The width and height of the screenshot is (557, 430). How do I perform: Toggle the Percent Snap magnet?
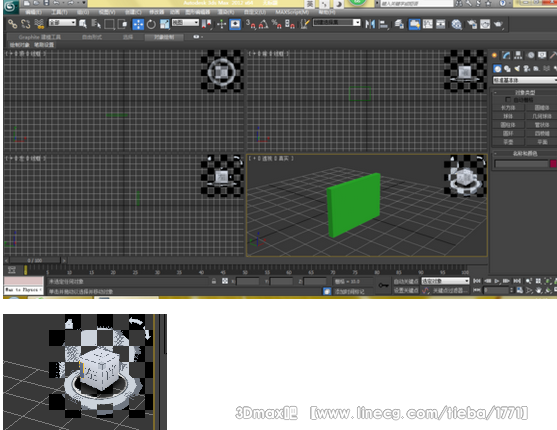pos(276,24)
